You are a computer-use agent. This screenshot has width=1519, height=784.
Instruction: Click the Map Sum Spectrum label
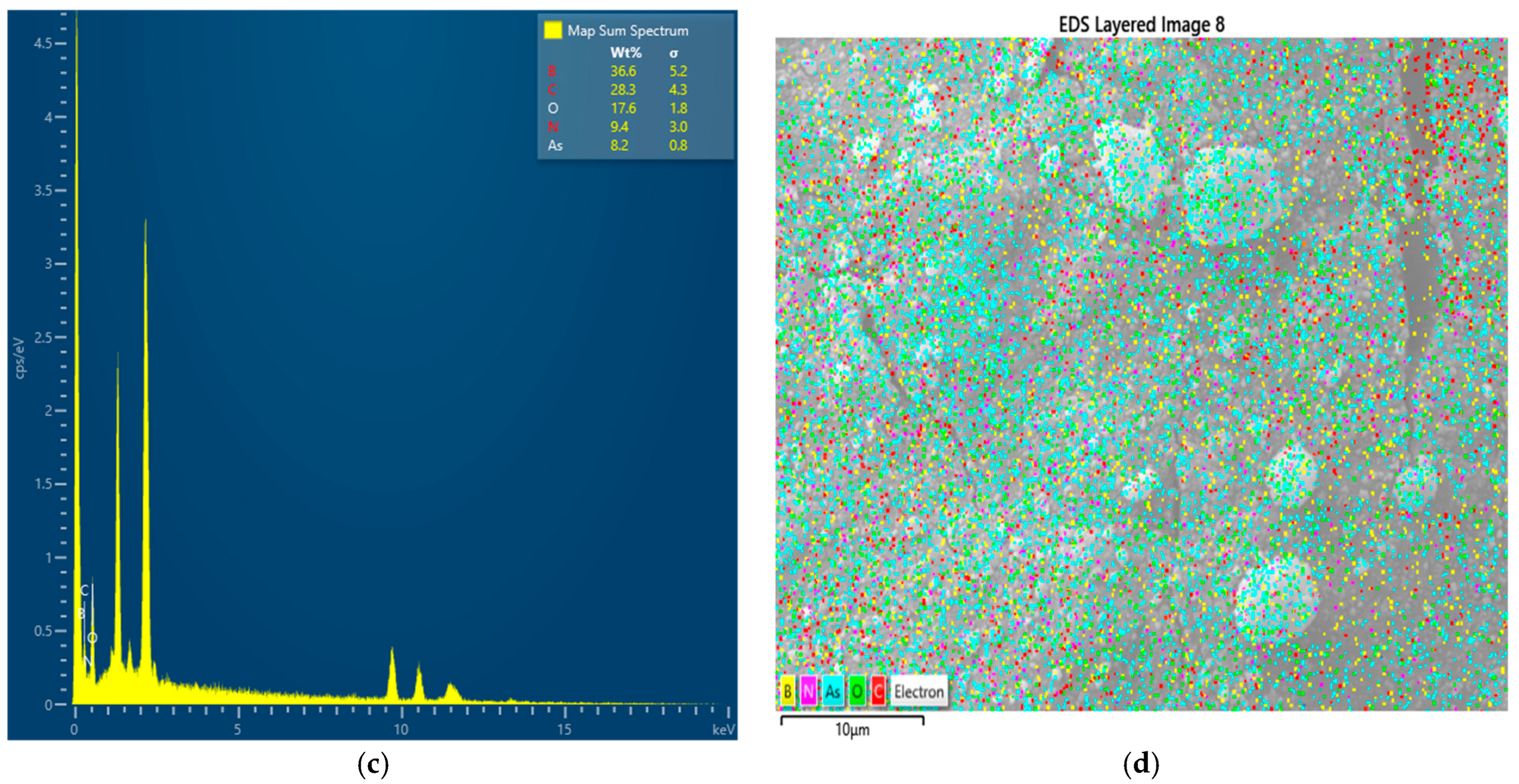(628, 31)
